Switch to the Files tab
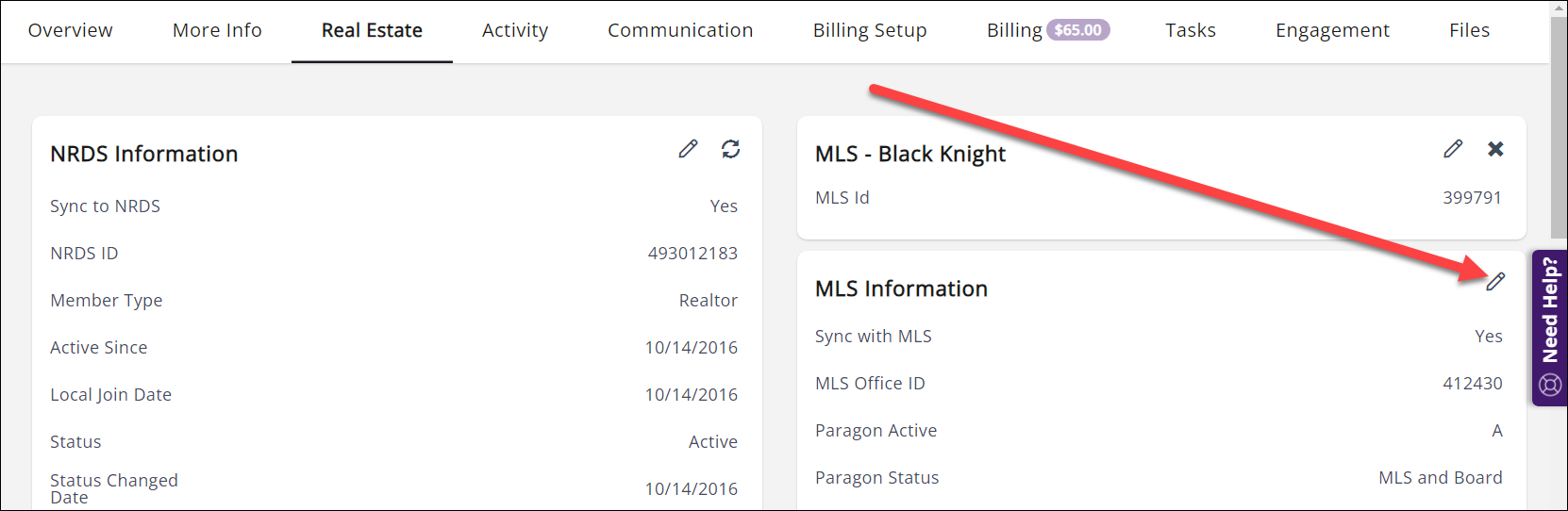This screenshot has width=1568, height=511. point(1469,30)
